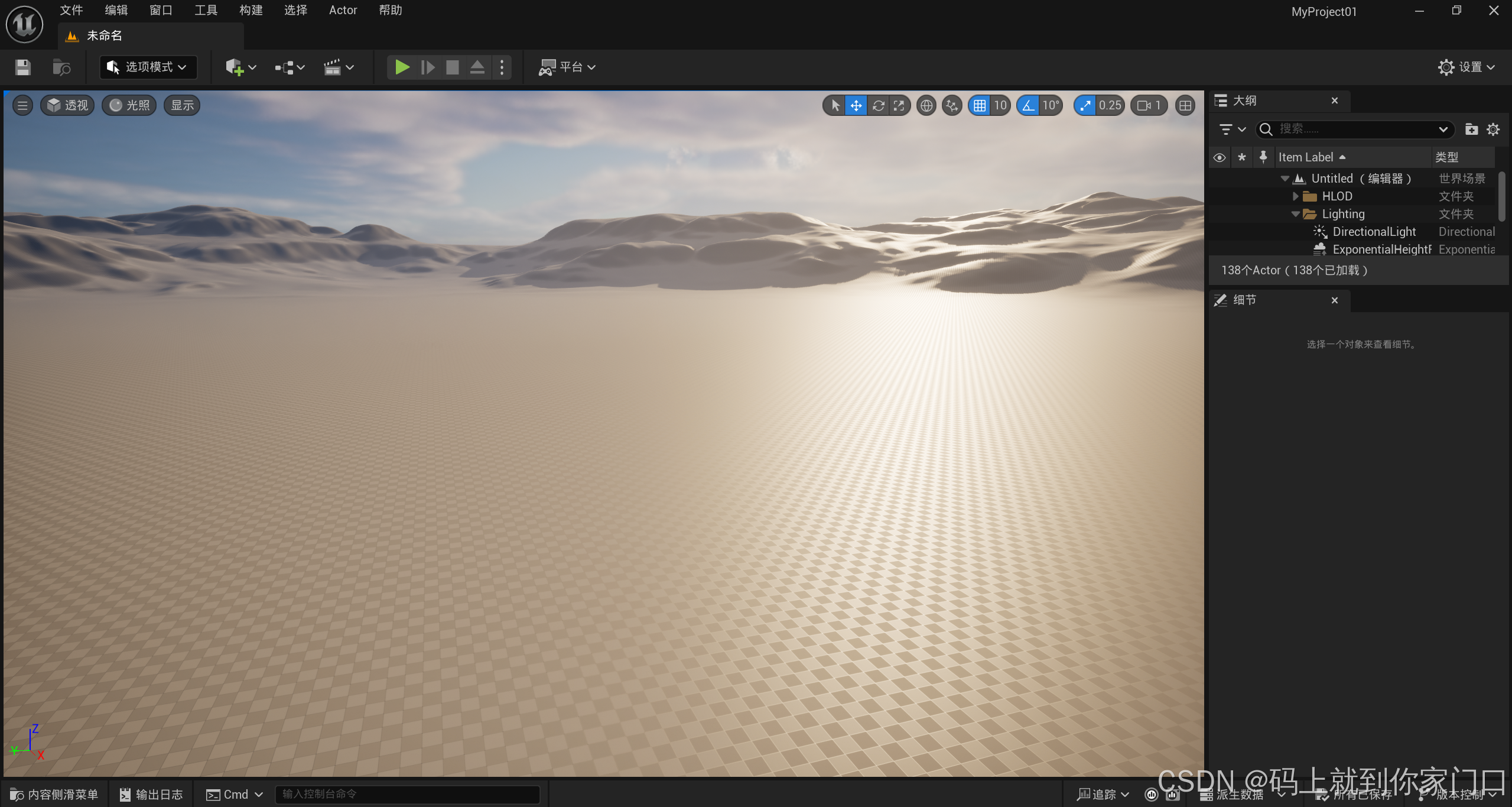Image resolution: width=1512 pixels, height=807 pixels.
Task: Toggle scale snapping button
Action: click(x=1085, y=105)
